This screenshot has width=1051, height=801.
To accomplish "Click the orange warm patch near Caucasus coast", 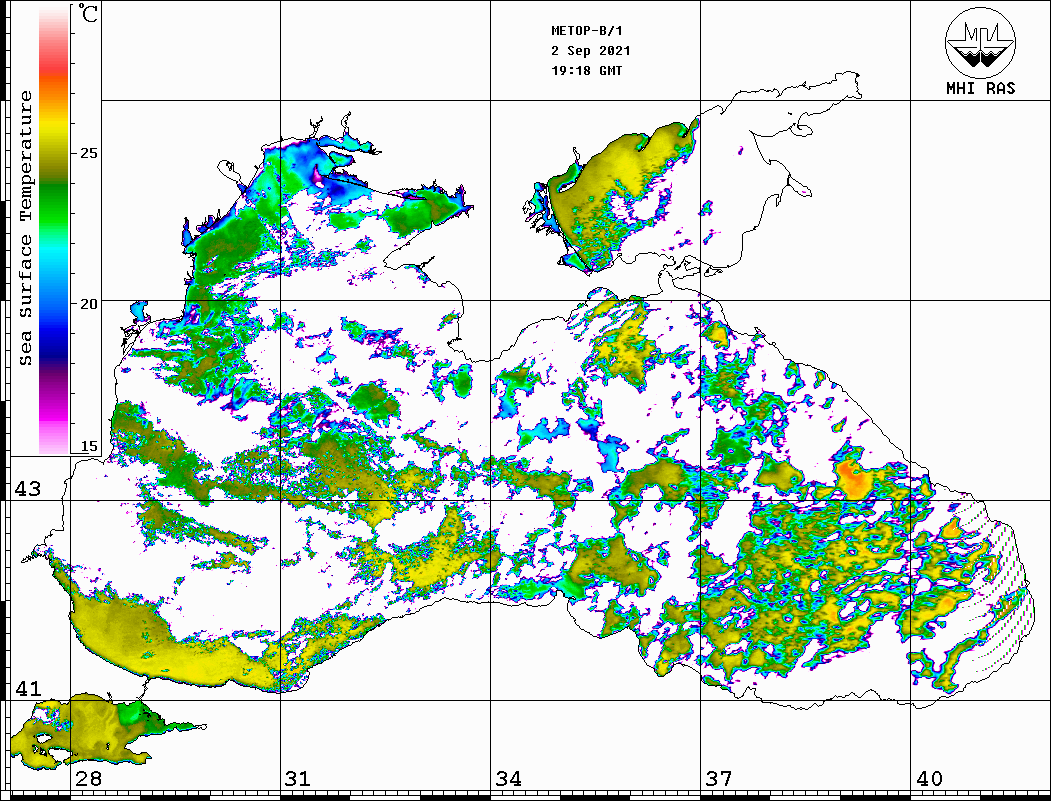I will tap(855, 479).
